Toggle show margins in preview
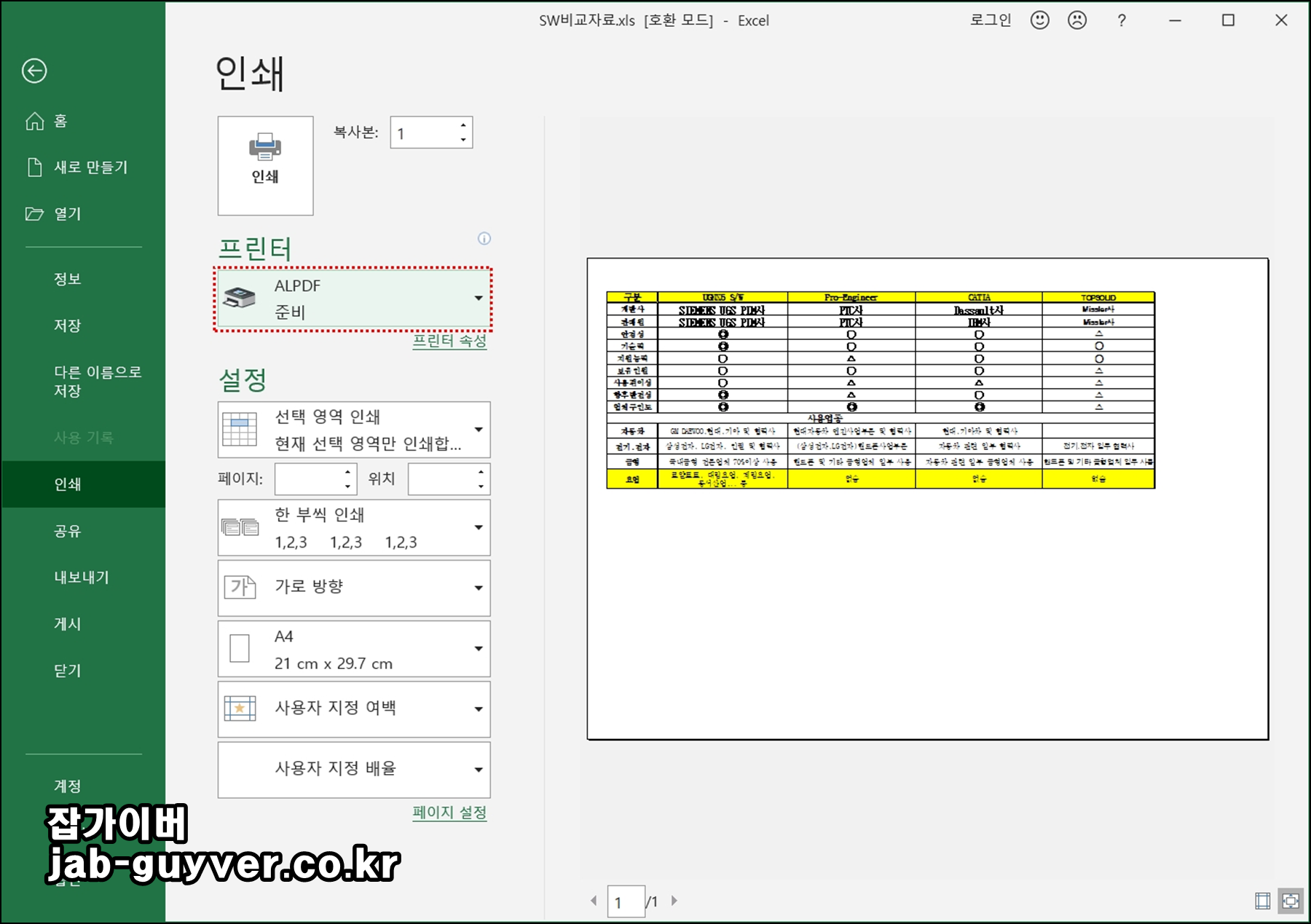 [1262, 901]
